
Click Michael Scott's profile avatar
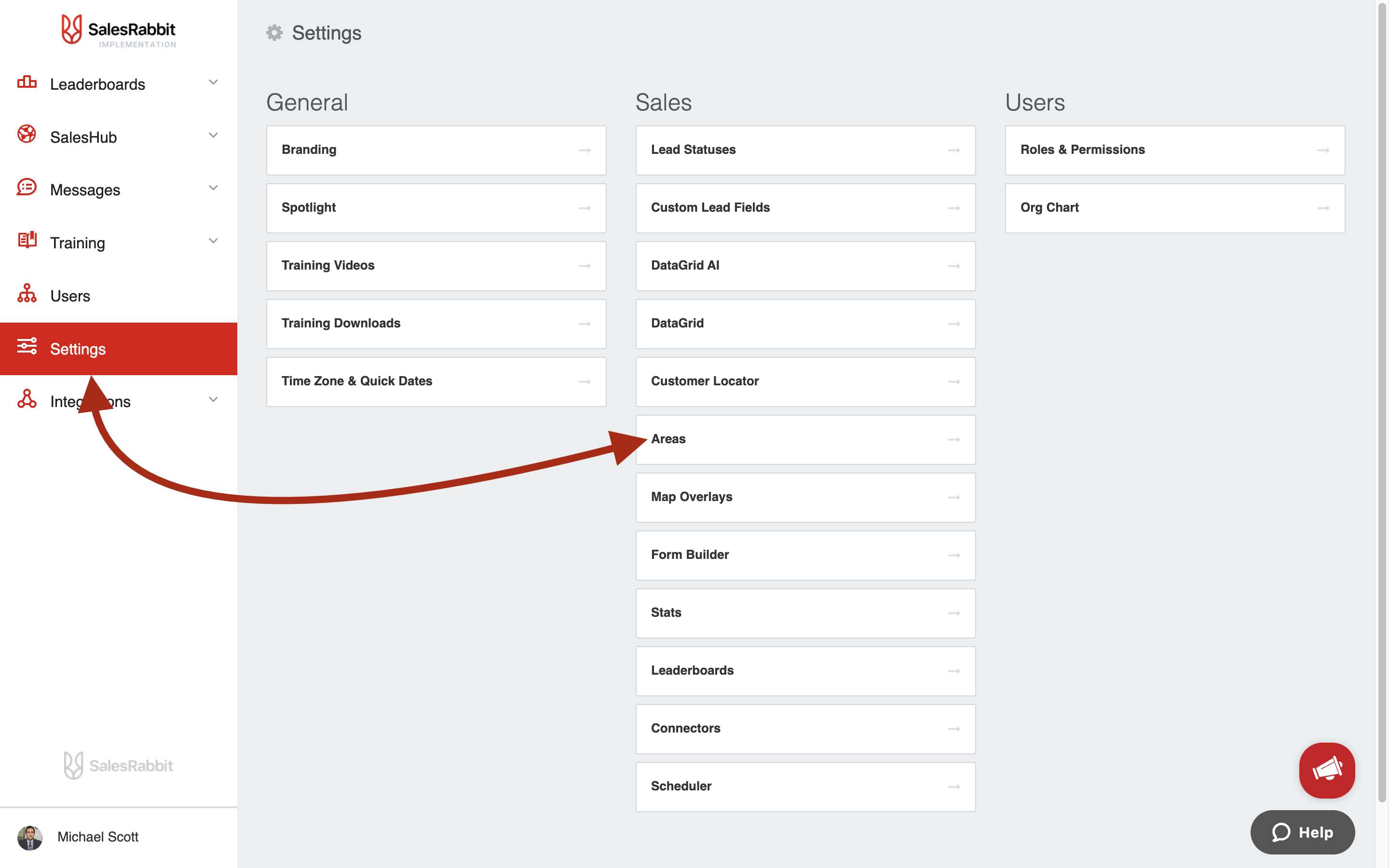30,838
